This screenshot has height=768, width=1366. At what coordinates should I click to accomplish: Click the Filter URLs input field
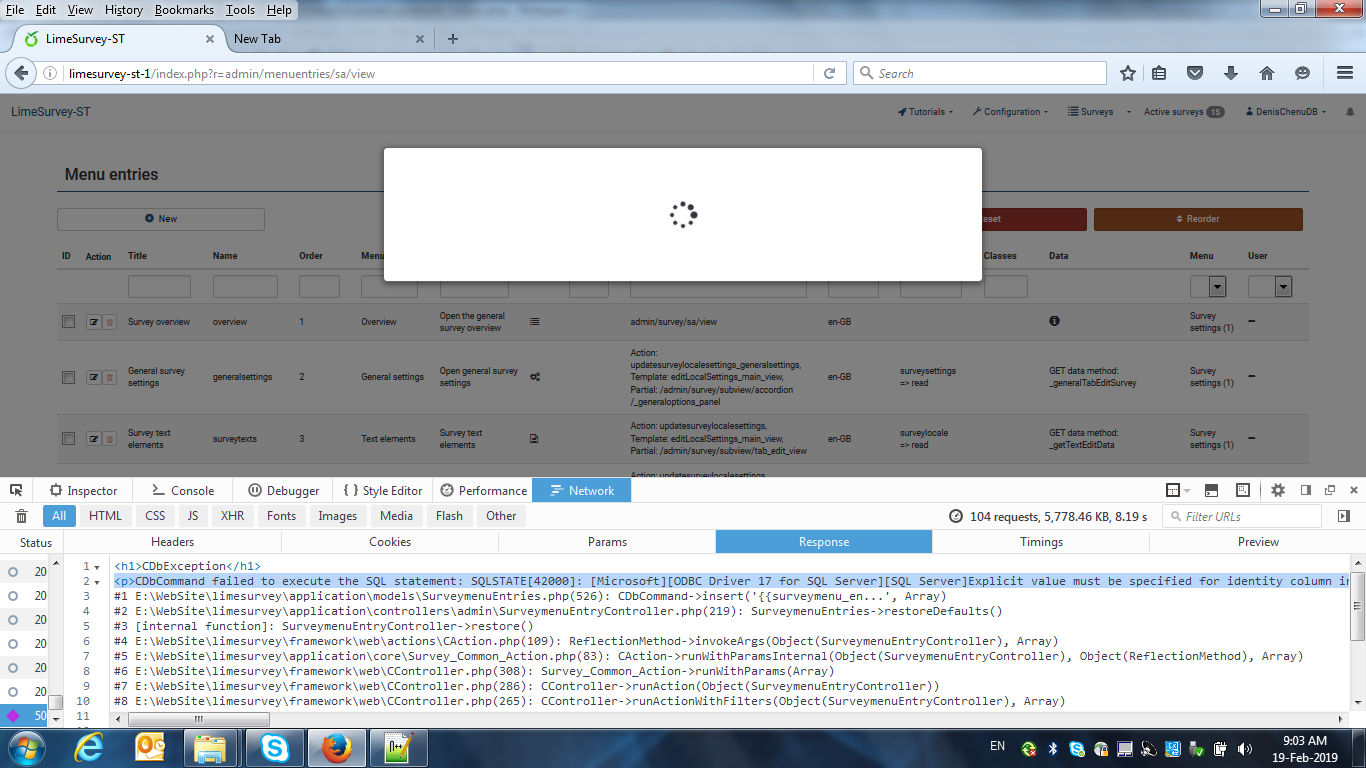coord(1244,516)
